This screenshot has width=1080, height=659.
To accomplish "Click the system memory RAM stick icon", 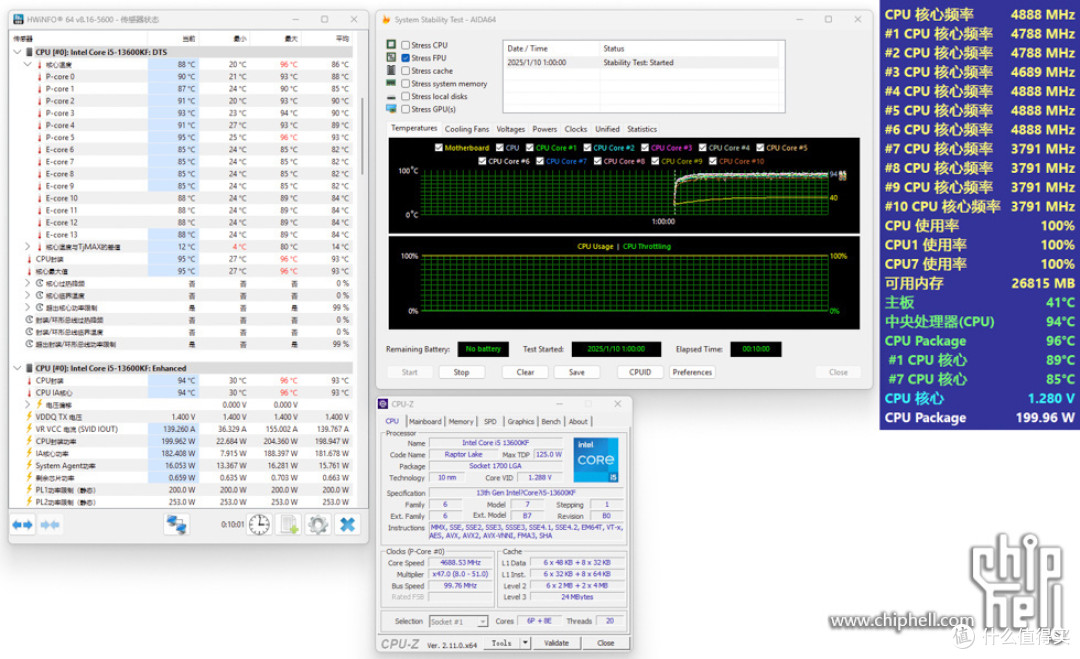I will coord(391,83).
